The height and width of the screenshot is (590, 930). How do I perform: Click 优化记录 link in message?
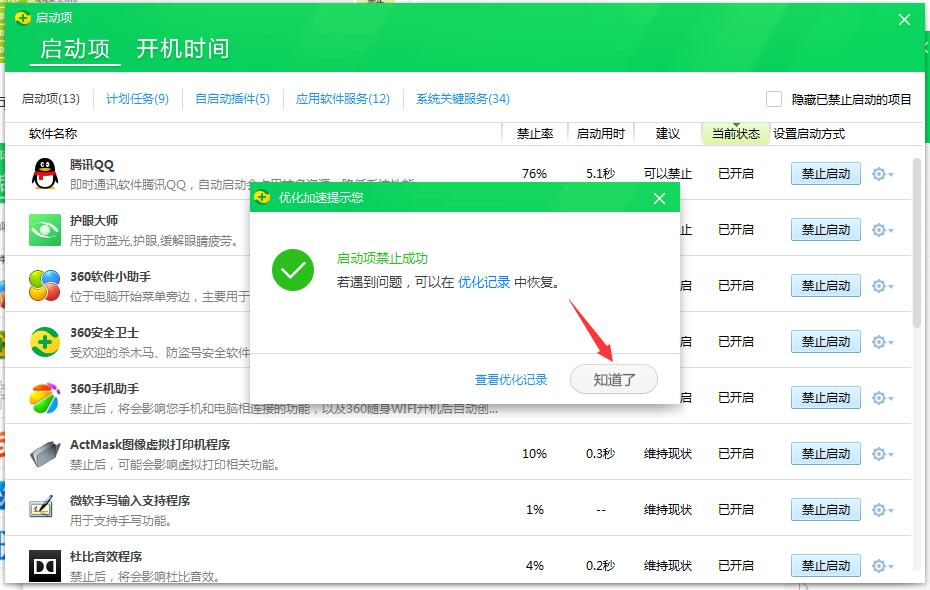point(484,282)
